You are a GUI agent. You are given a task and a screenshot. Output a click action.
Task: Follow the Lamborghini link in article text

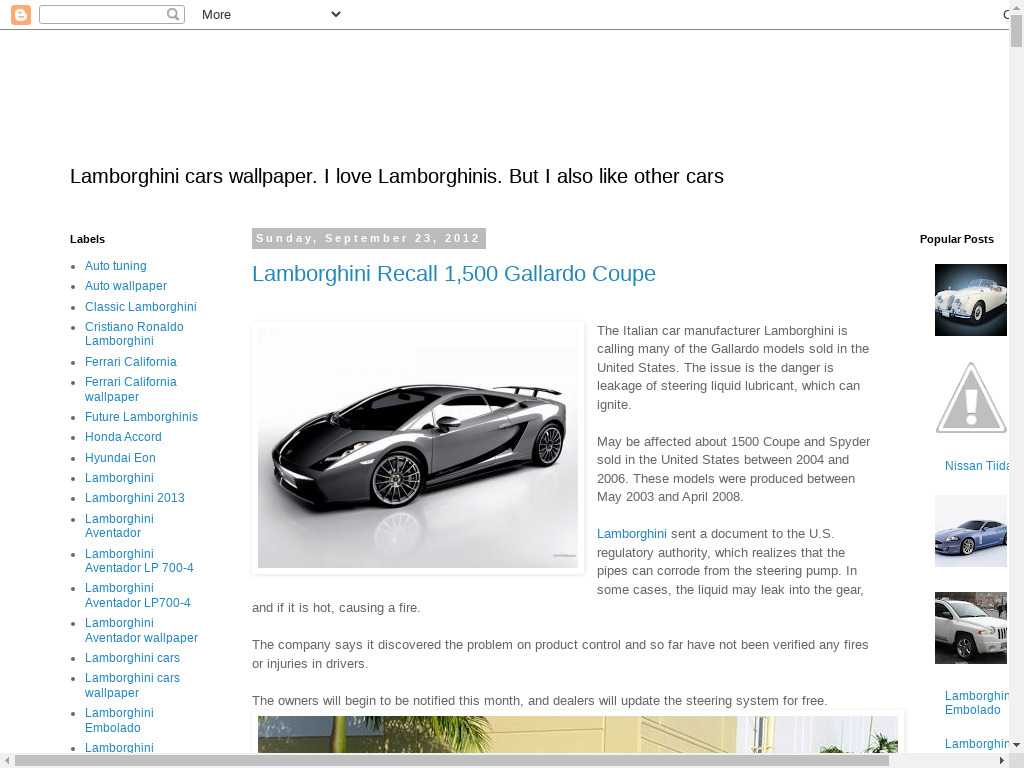pos(632,534)
